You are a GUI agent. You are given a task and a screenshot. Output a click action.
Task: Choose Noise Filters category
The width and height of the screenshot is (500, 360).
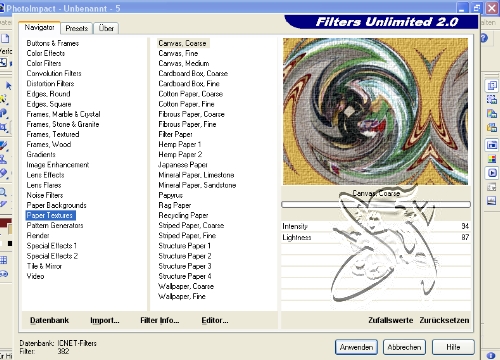(45, 195)
